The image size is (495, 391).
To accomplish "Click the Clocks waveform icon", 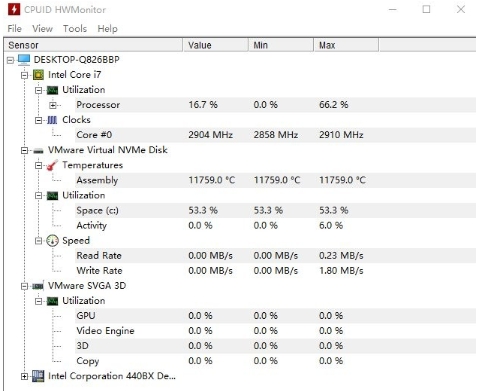I will click(x=52, y=120).
